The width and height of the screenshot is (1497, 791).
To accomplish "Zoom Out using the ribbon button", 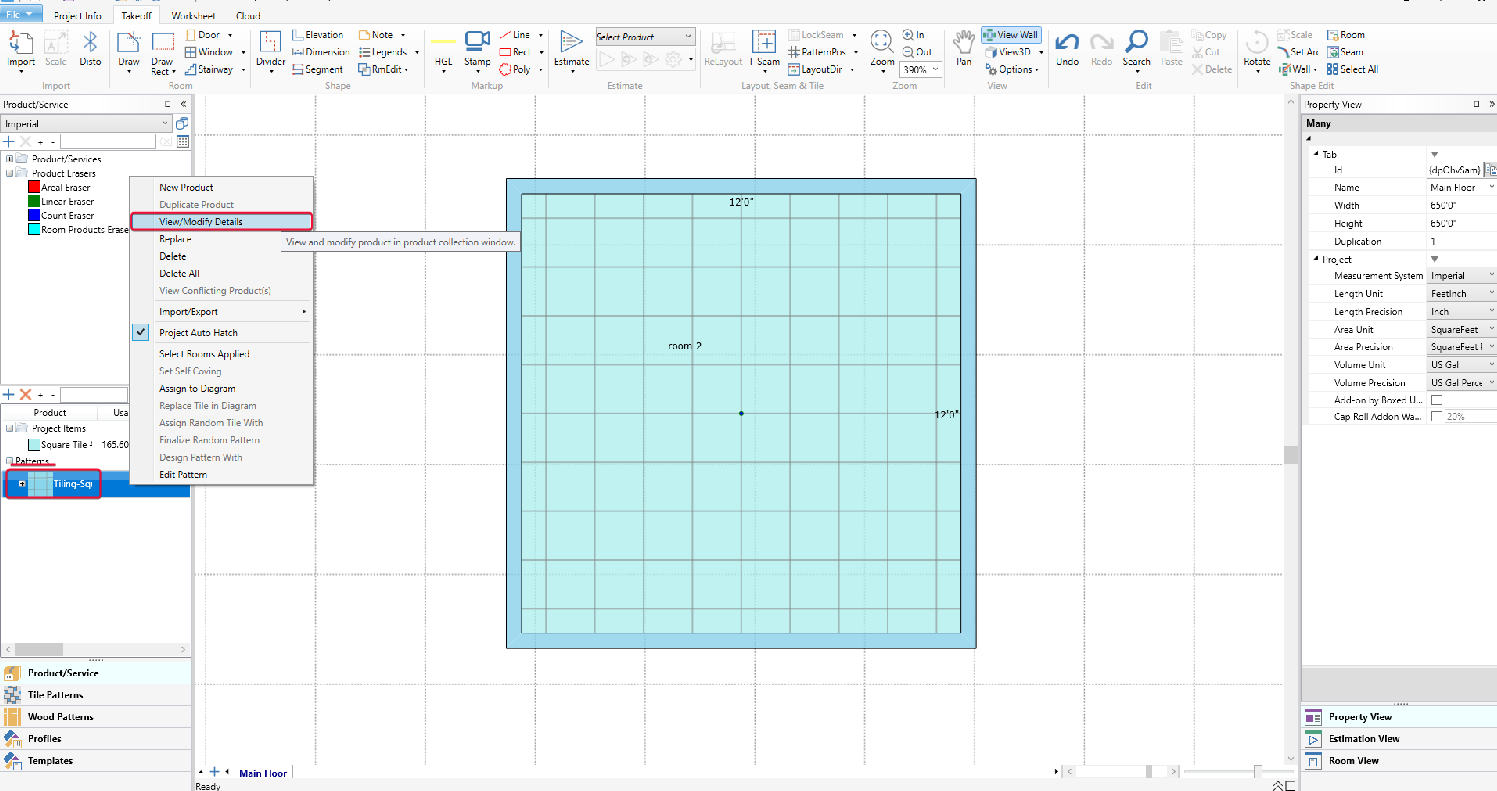I will click(x=916, y=52).
